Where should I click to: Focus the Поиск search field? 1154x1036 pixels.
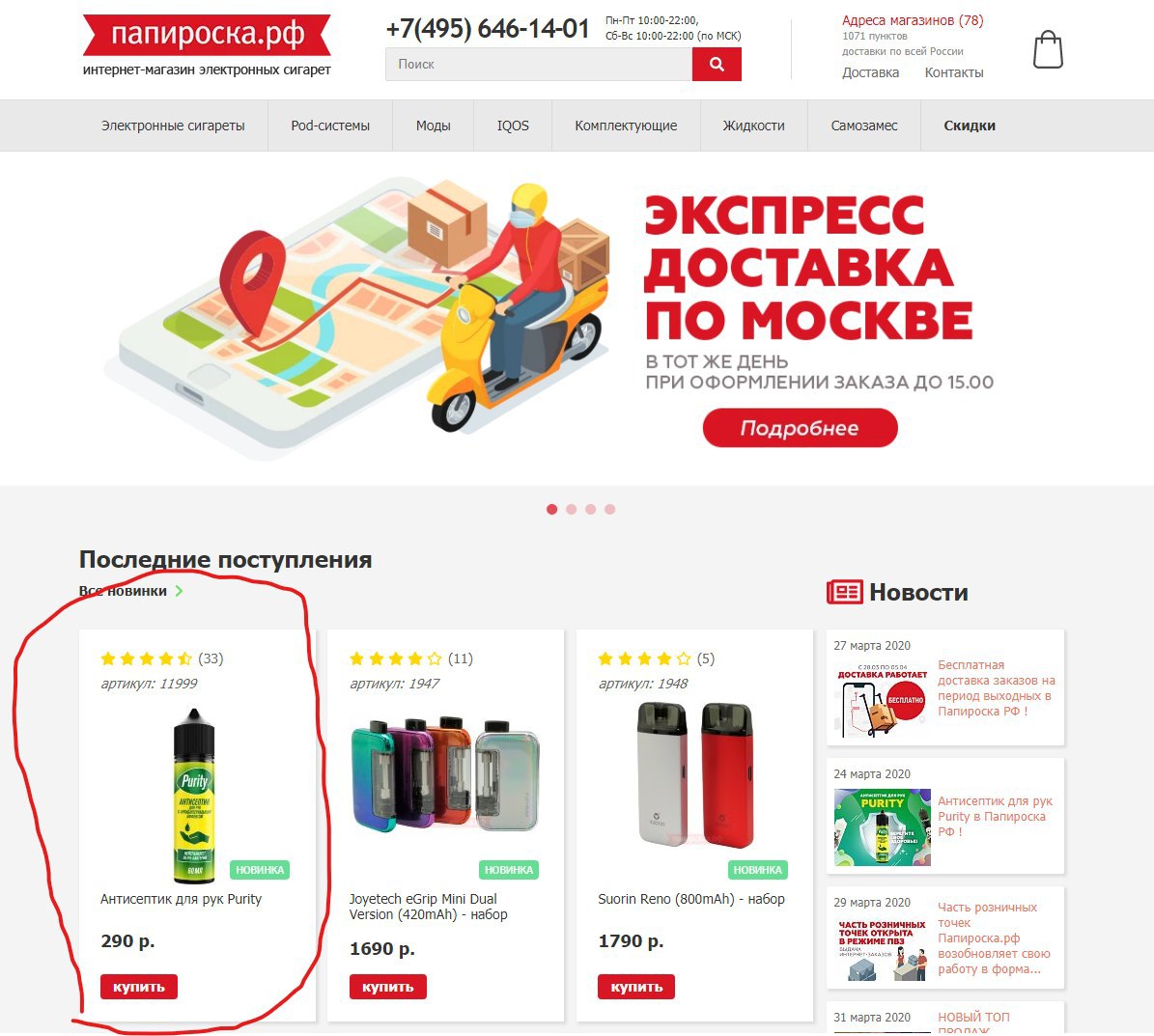[539, 64]
